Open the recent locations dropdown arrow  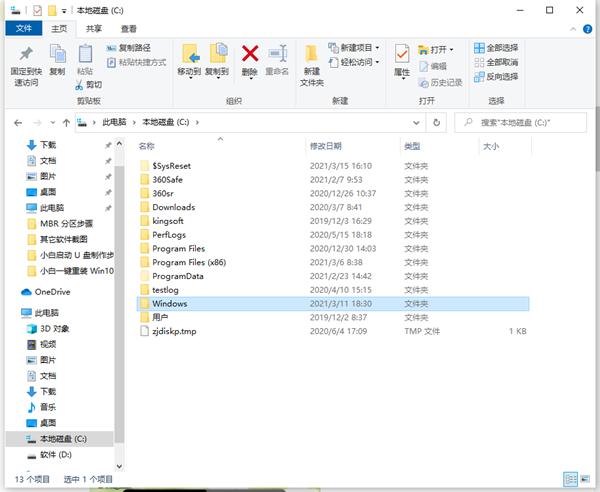(53, 123)
